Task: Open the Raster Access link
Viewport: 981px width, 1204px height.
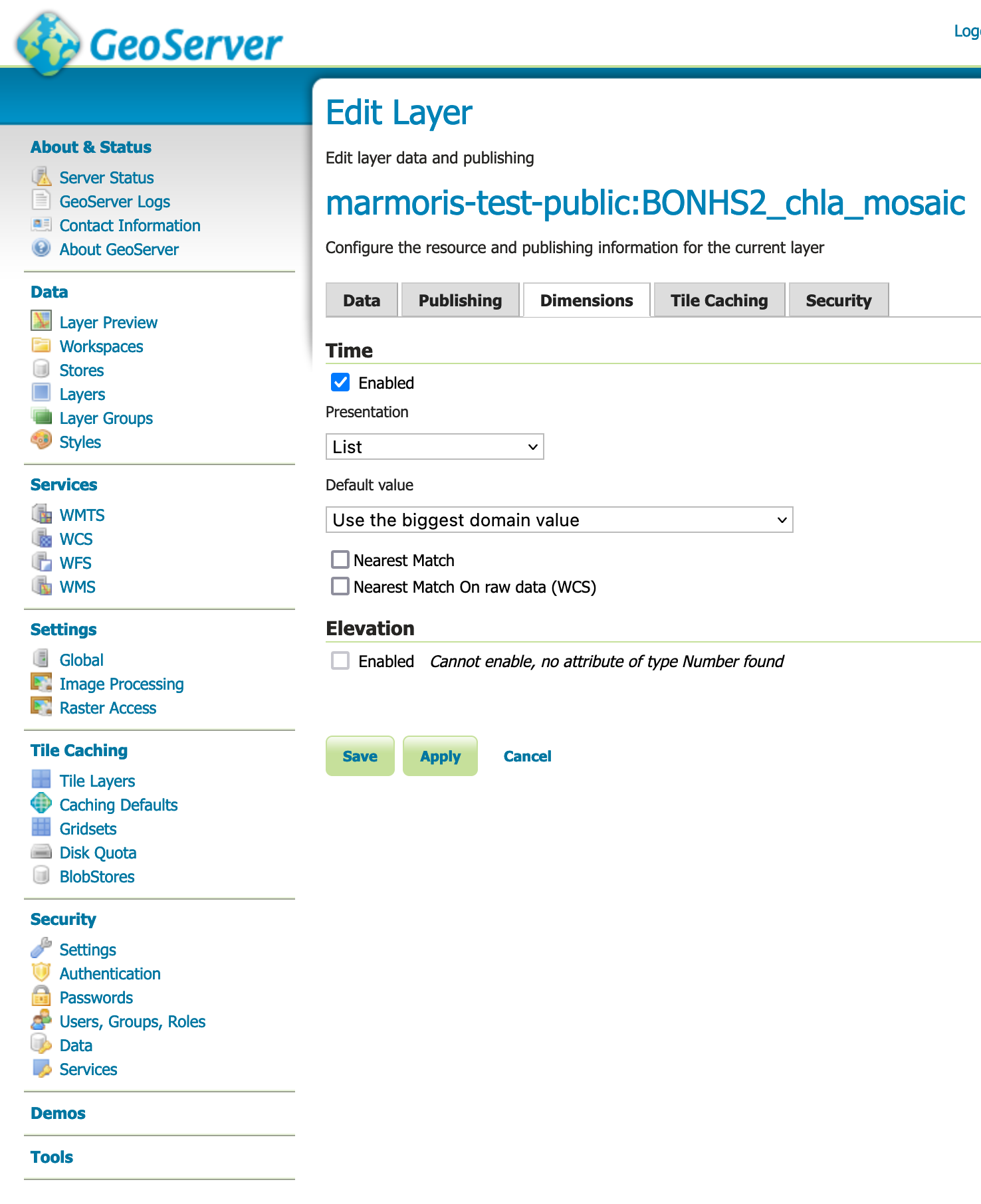Action: (108, 708)
